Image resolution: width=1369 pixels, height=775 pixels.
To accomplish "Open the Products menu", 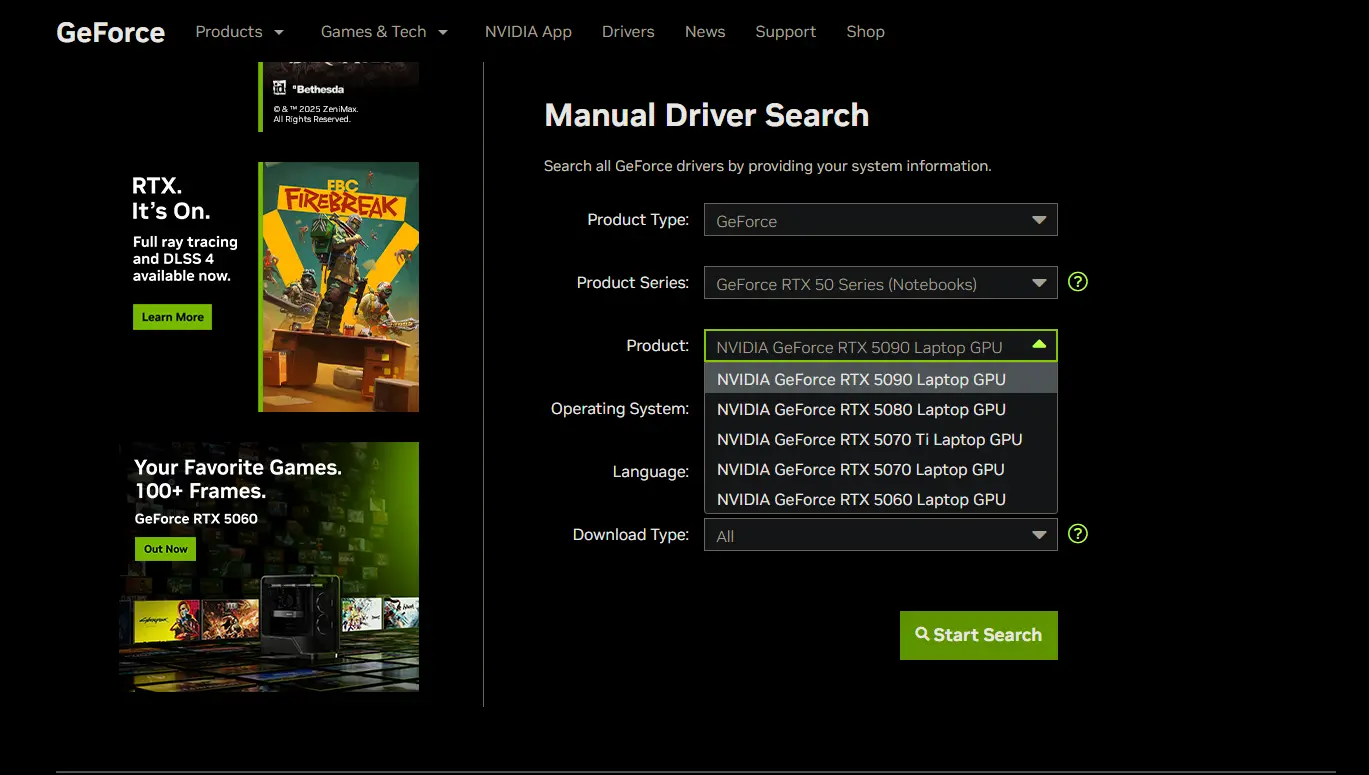I will pos(239,32).
